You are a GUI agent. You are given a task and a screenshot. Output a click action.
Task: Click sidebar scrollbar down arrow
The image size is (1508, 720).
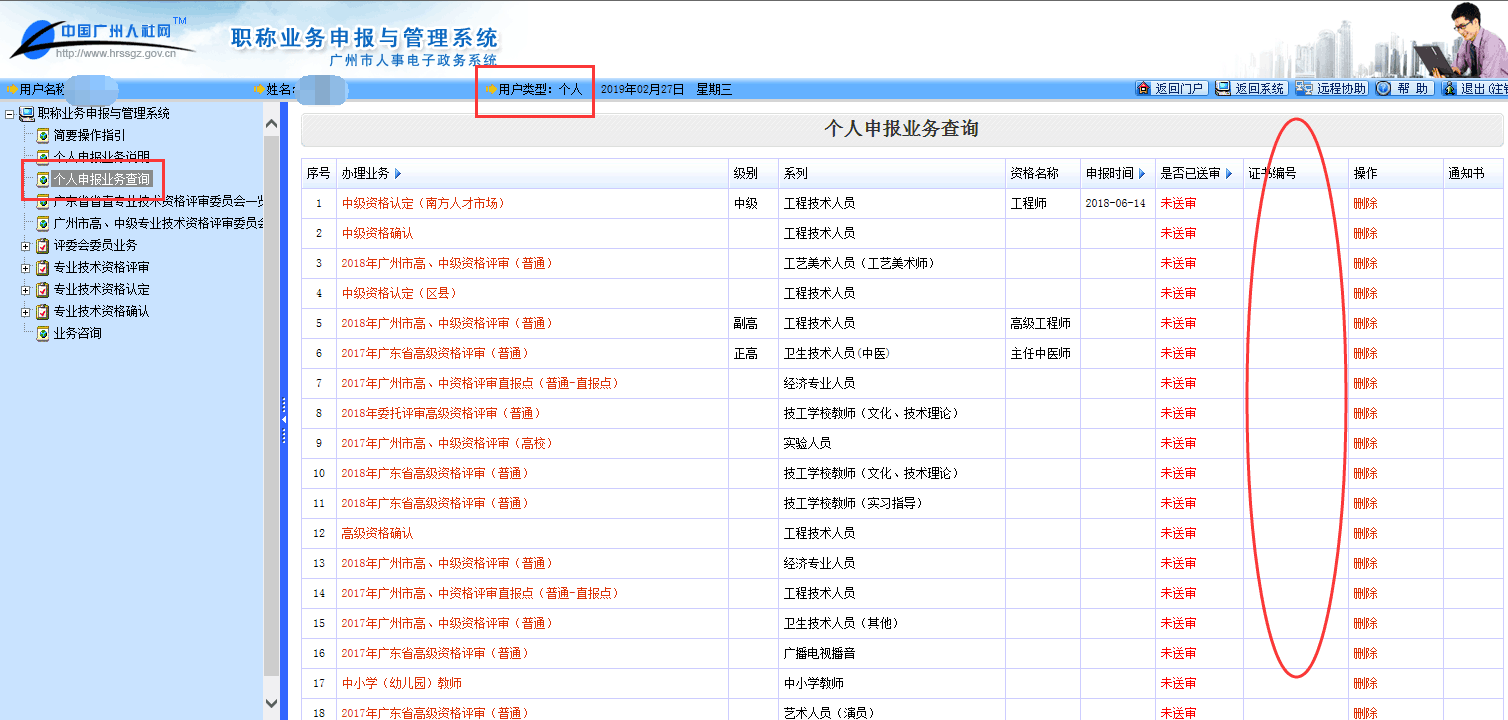[x=271, y=704]
